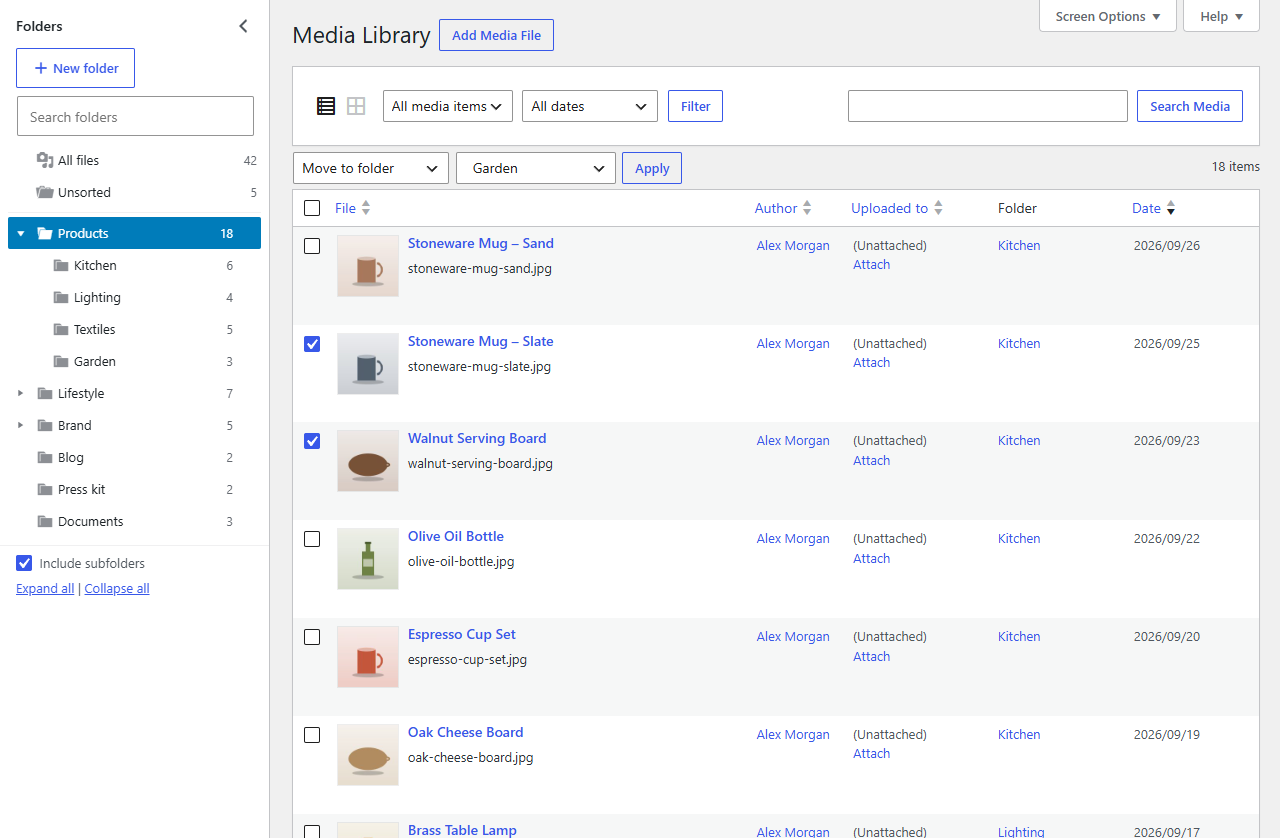Toggle the Include subfolders checkbox
1280x838 pixels.
click(25, 564)
